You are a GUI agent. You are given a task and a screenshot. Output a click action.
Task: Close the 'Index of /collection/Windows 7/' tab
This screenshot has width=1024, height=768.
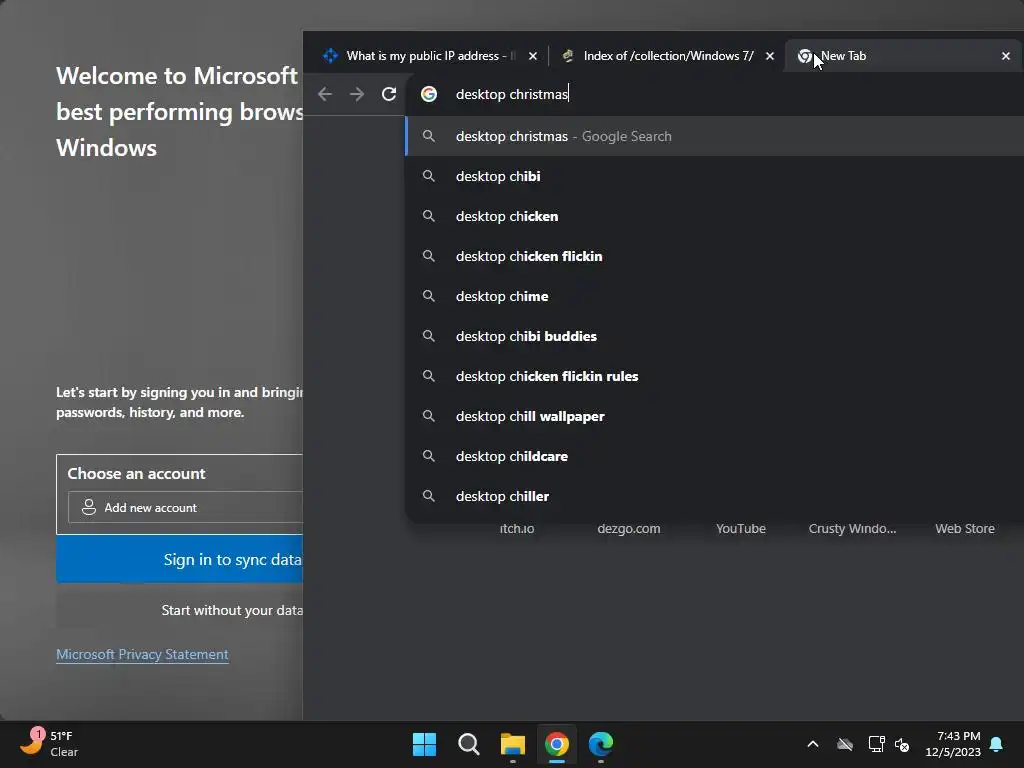click(x=770, y=56)
